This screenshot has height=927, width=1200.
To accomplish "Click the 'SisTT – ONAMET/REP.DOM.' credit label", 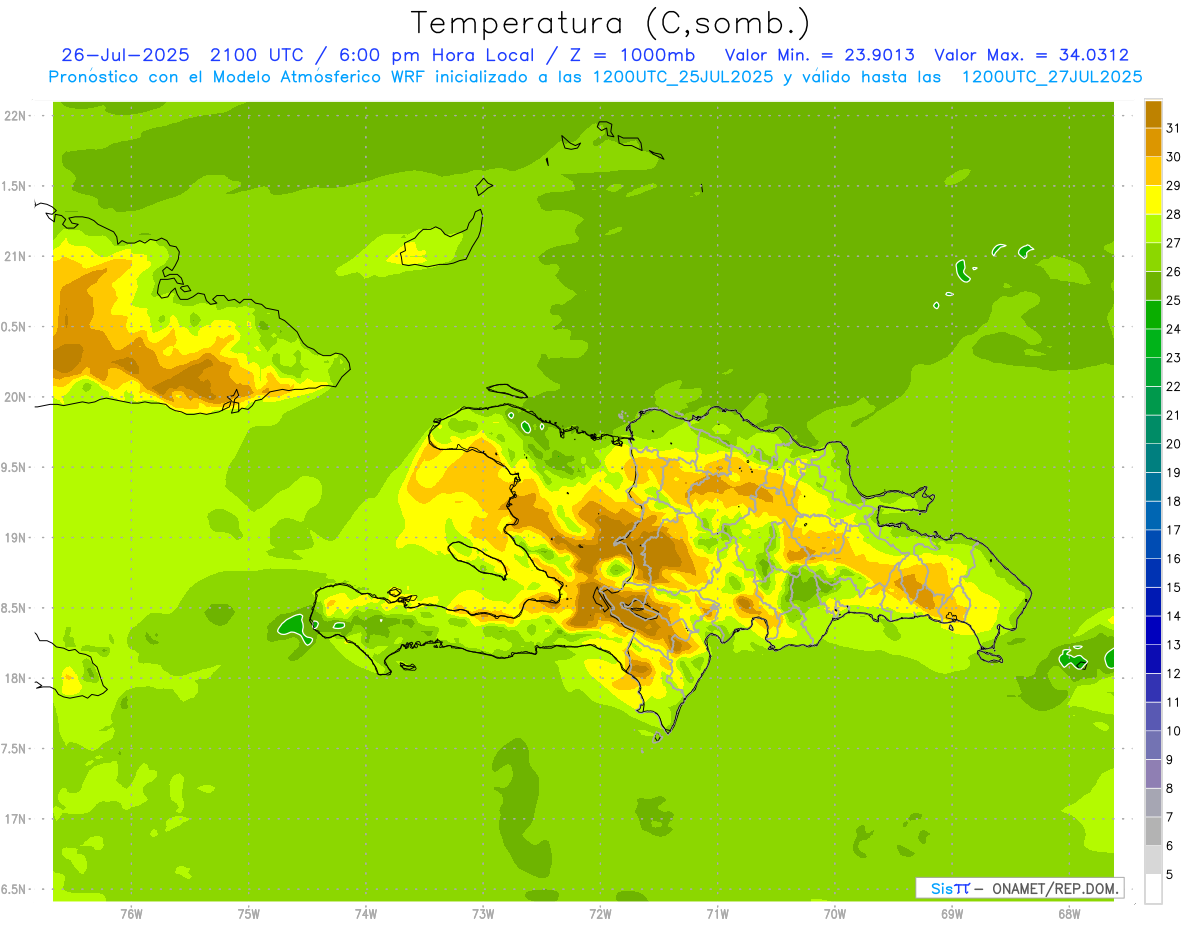I will (x=1020, y=888).
